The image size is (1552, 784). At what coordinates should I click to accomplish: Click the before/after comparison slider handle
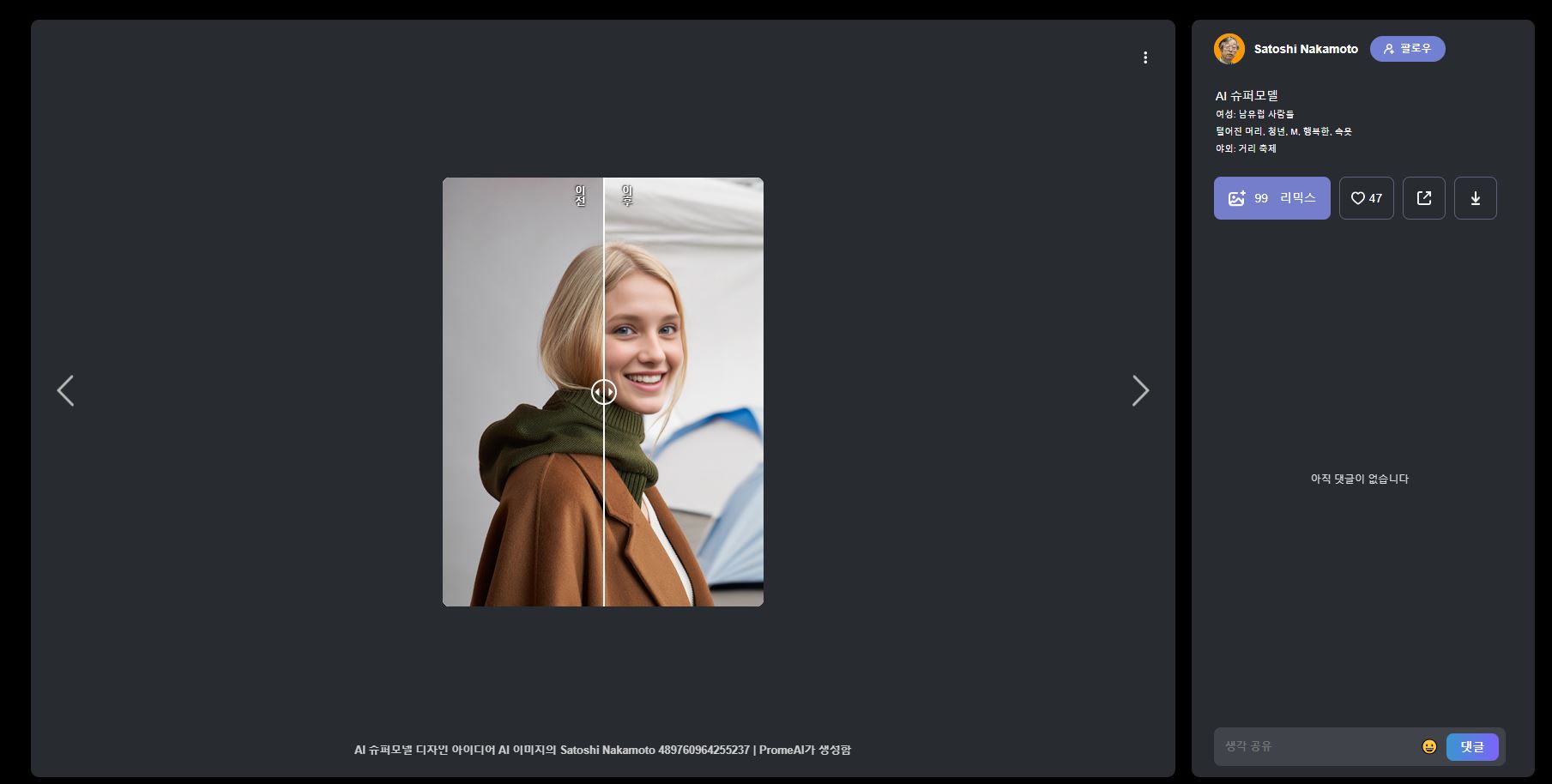(603, 392)
